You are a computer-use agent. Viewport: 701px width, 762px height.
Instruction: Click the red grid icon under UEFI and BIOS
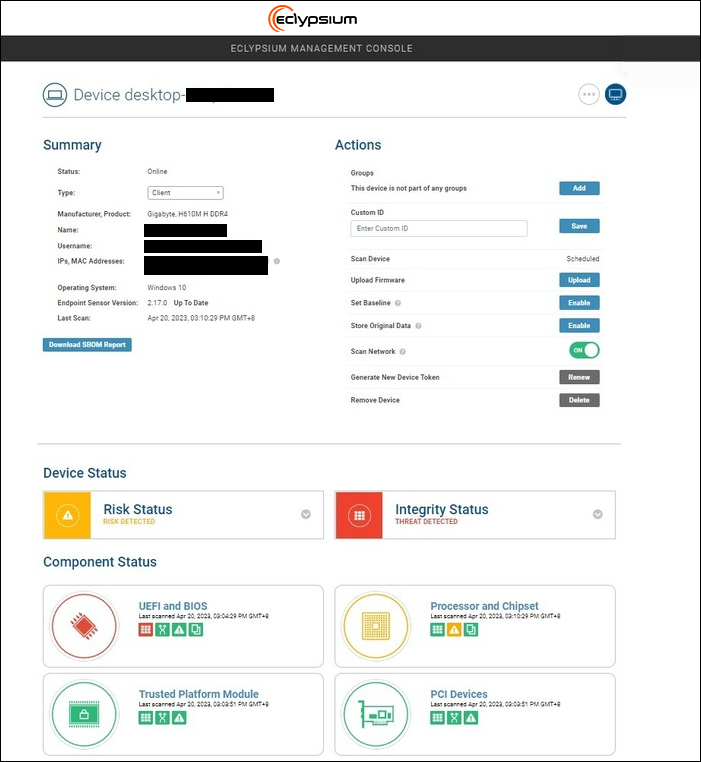146,630
